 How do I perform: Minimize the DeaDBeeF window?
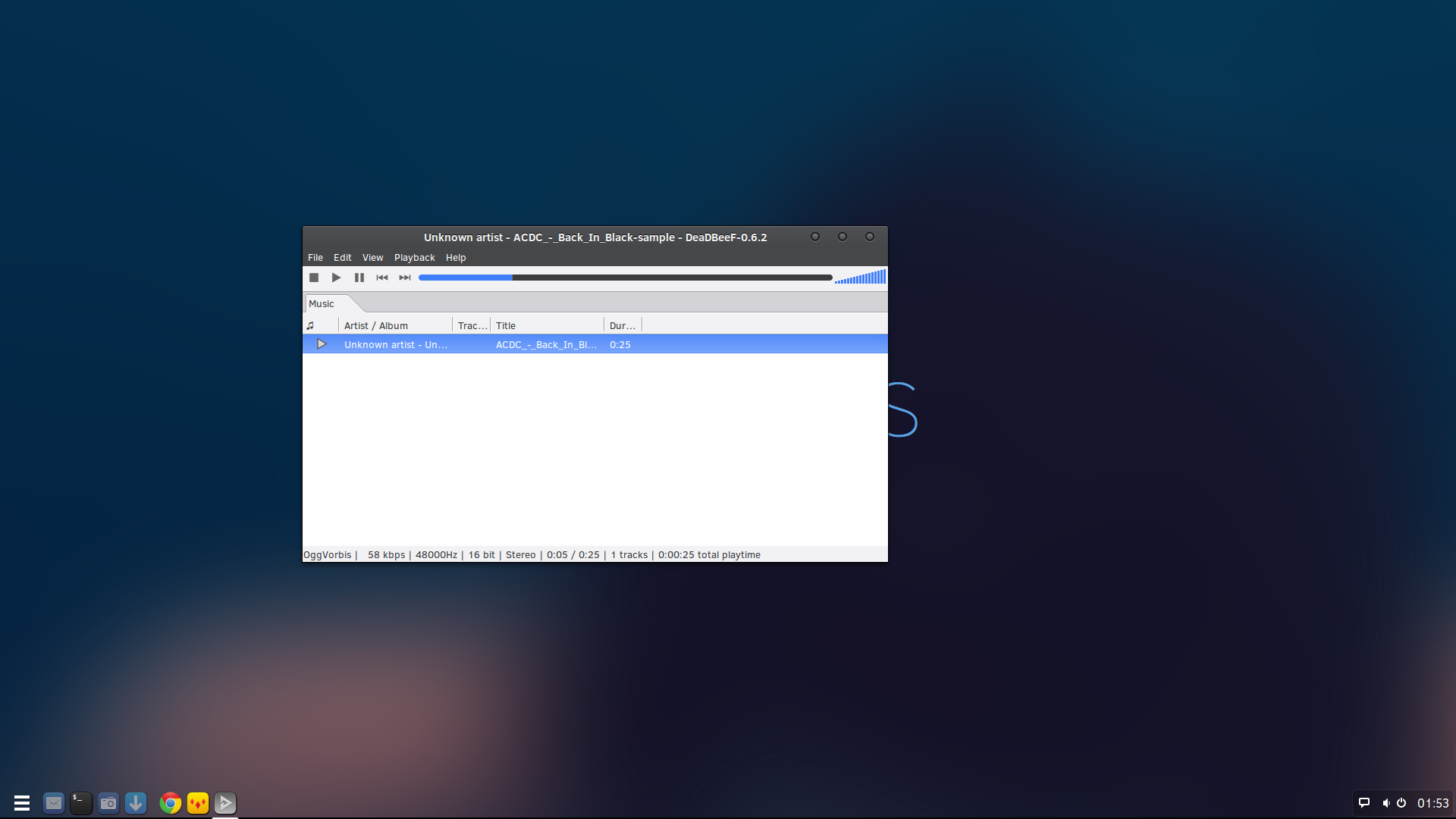coord(815,237)
